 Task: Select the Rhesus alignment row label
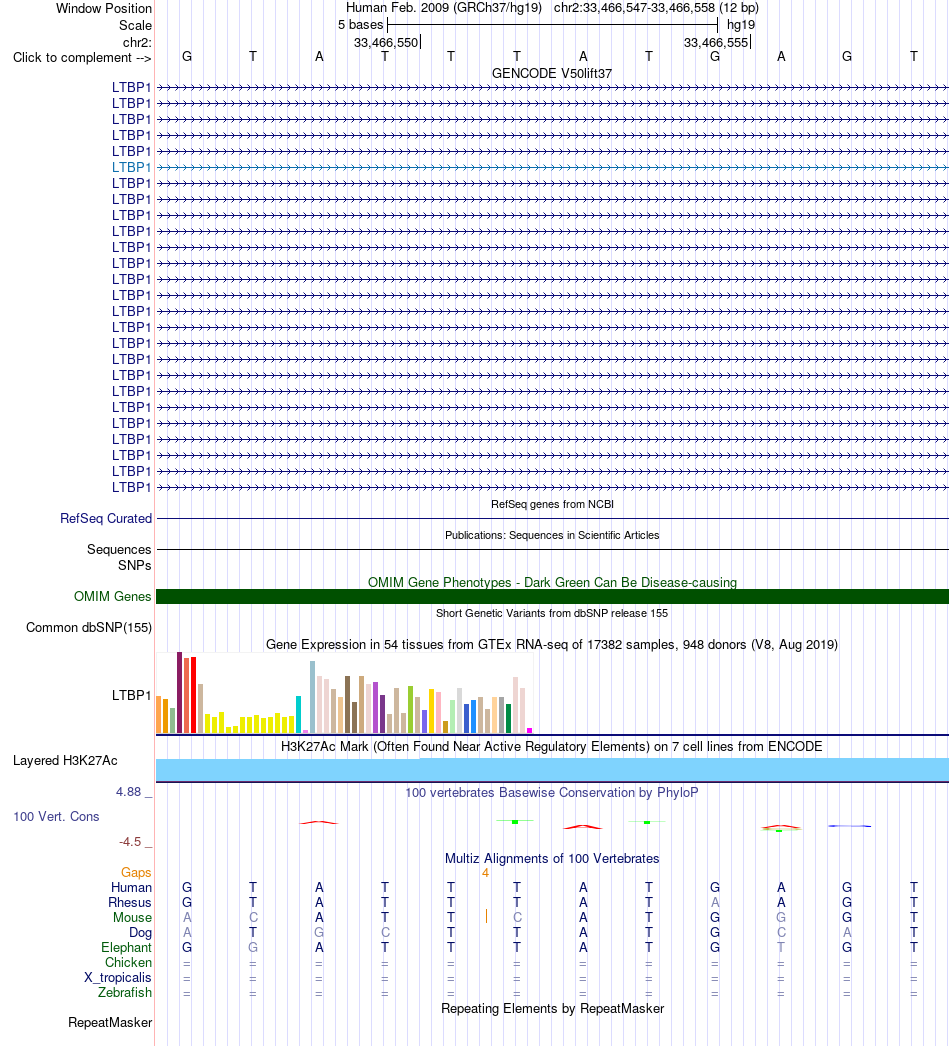pyautogui.click(x=130, y=903)
